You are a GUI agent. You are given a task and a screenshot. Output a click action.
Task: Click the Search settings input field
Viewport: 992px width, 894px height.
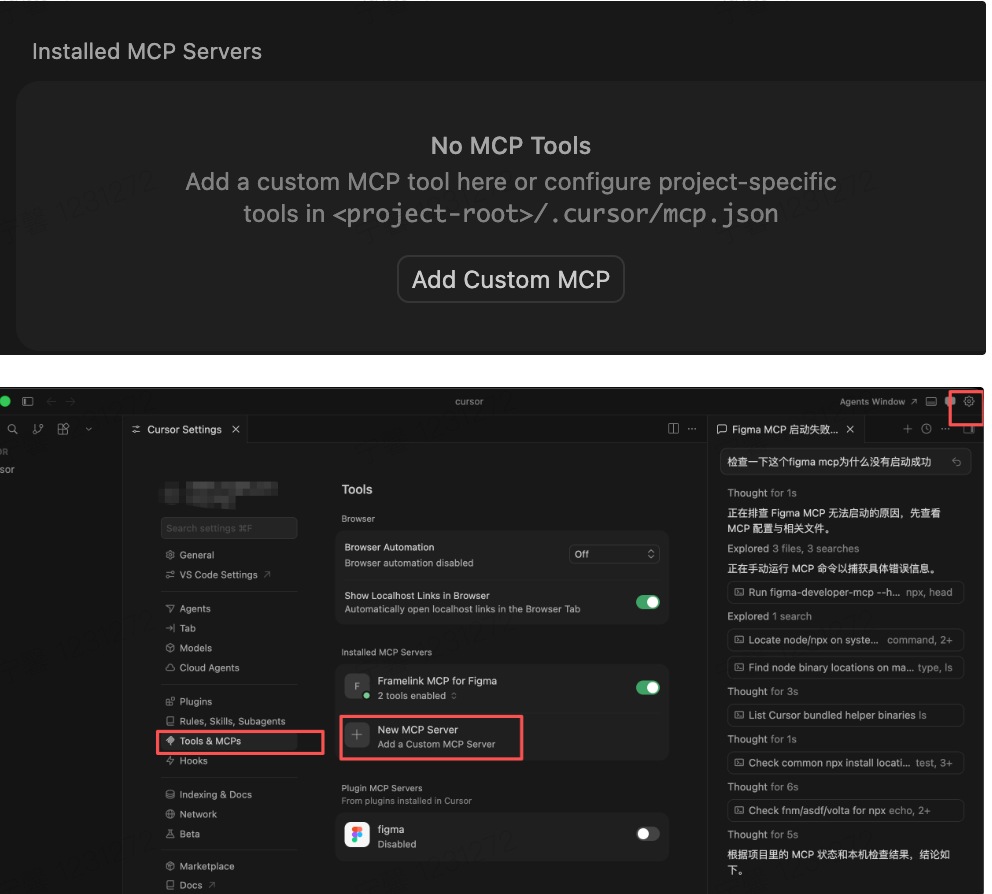[x=229, y=528]
